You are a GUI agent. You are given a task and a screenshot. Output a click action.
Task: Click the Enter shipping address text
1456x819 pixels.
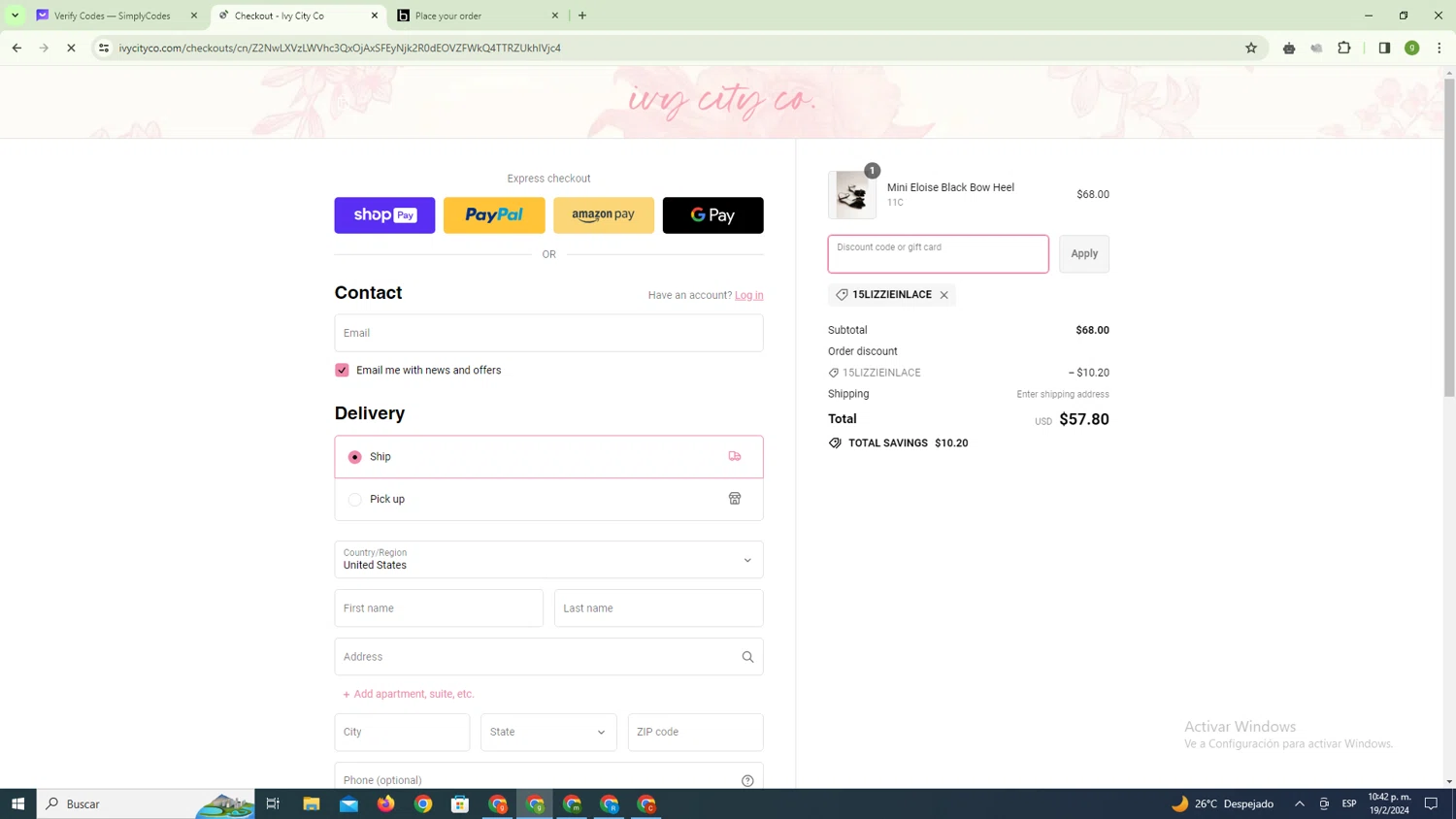tap(1063, 394)
